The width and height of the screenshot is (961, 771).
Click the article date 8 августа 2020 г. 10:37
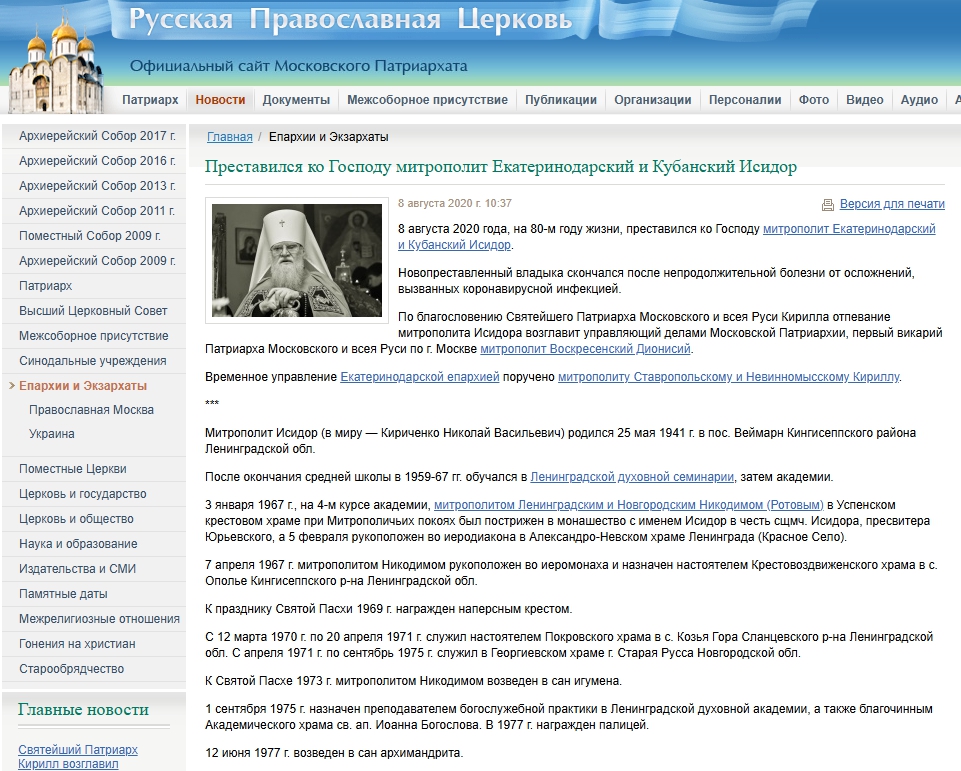click(455, 203)
